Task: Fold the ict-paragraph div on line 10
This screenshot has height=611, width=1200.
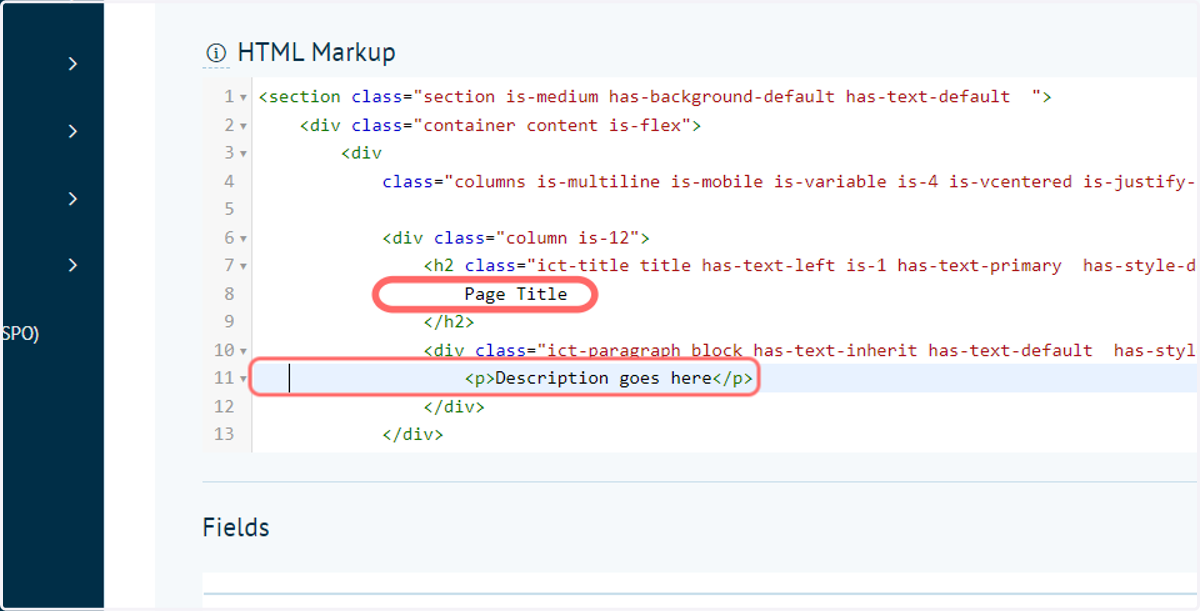Action: (243, 351)
